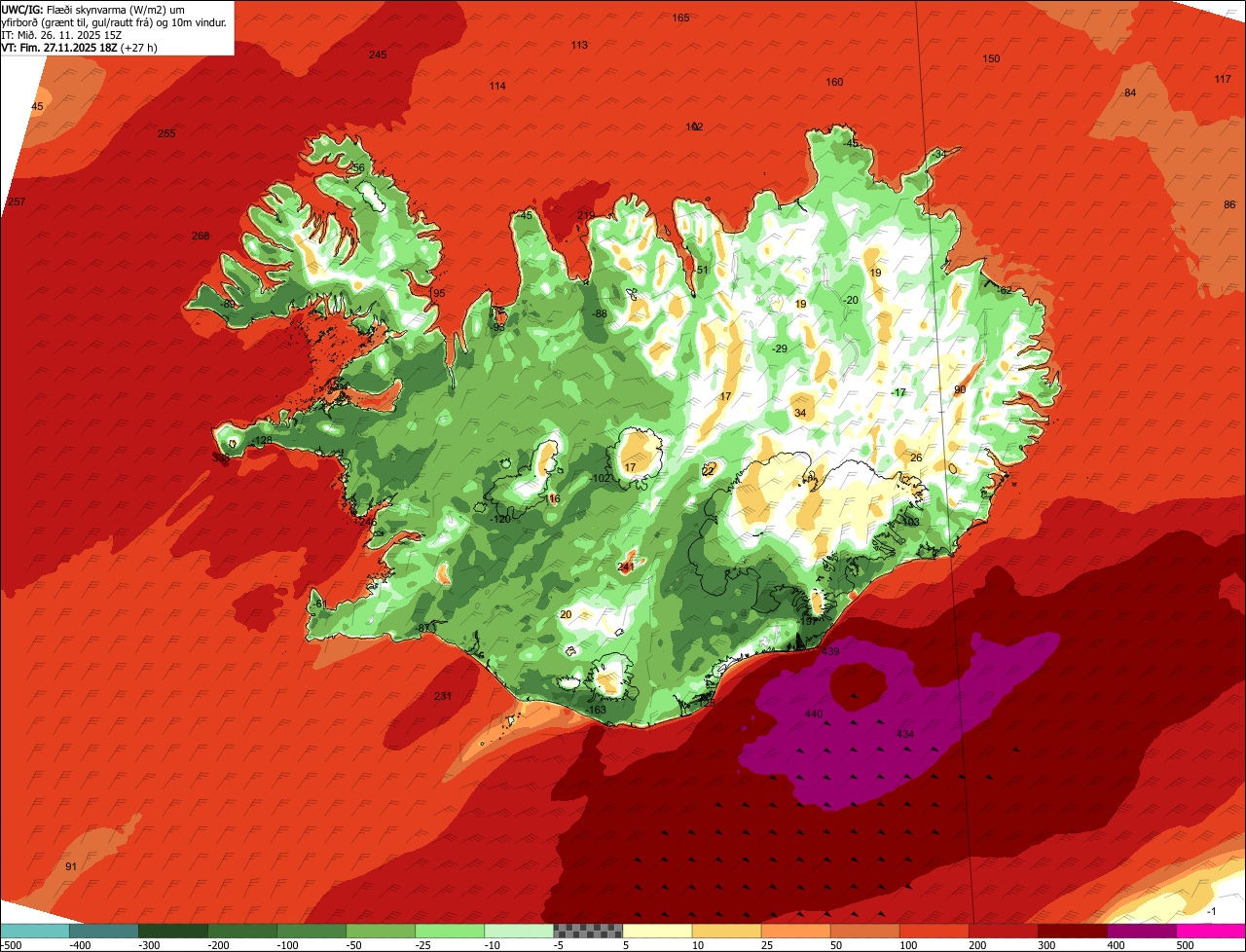Click the map value "91" in the southwest sea
This screenshot has height=952, width=1246.
click(x=70, y=866)
